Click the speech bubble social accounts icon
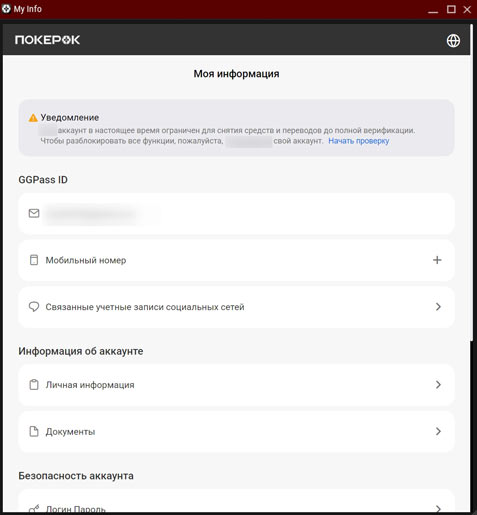 click(x=34, y=307)
